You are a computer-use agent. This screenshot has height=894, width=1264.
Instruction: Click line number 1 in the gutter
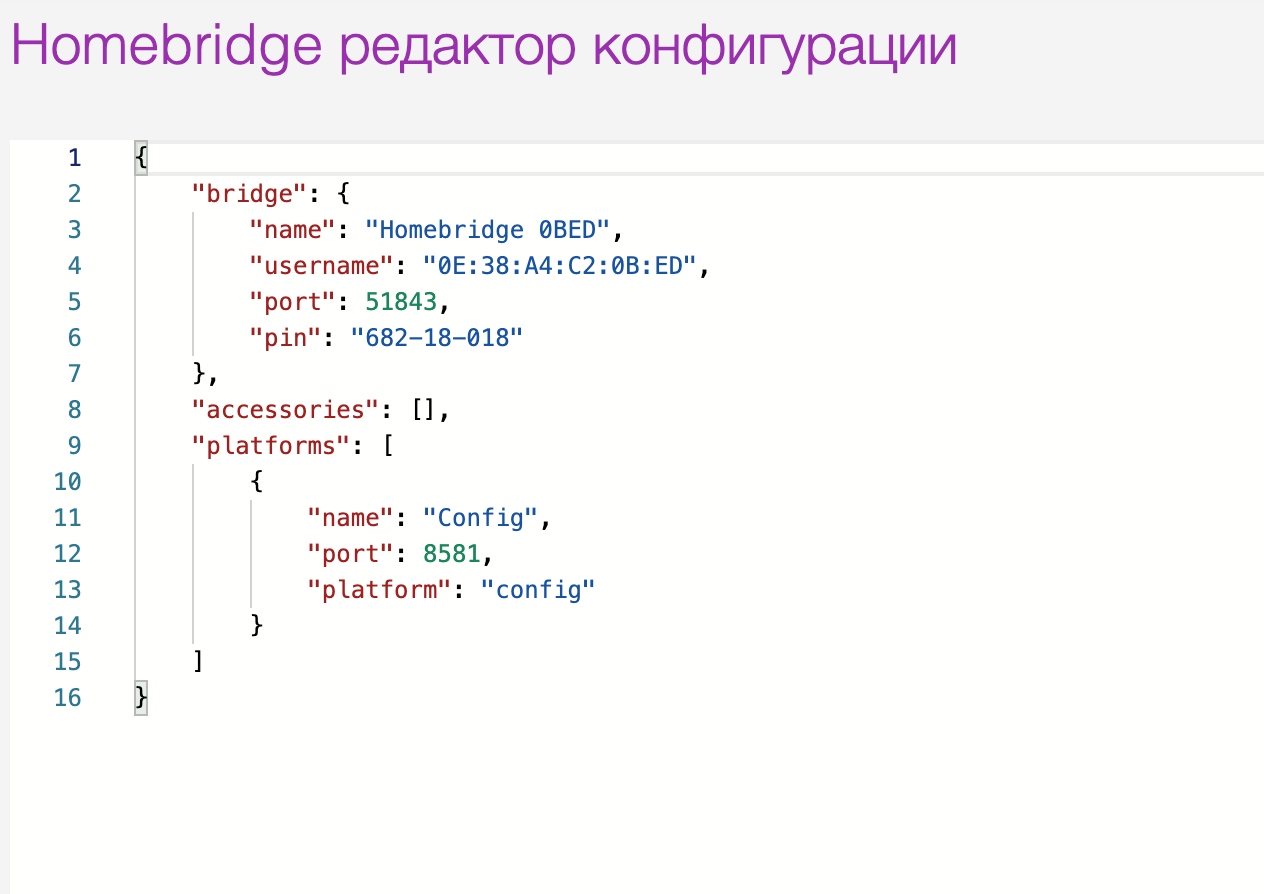point(74,157)
